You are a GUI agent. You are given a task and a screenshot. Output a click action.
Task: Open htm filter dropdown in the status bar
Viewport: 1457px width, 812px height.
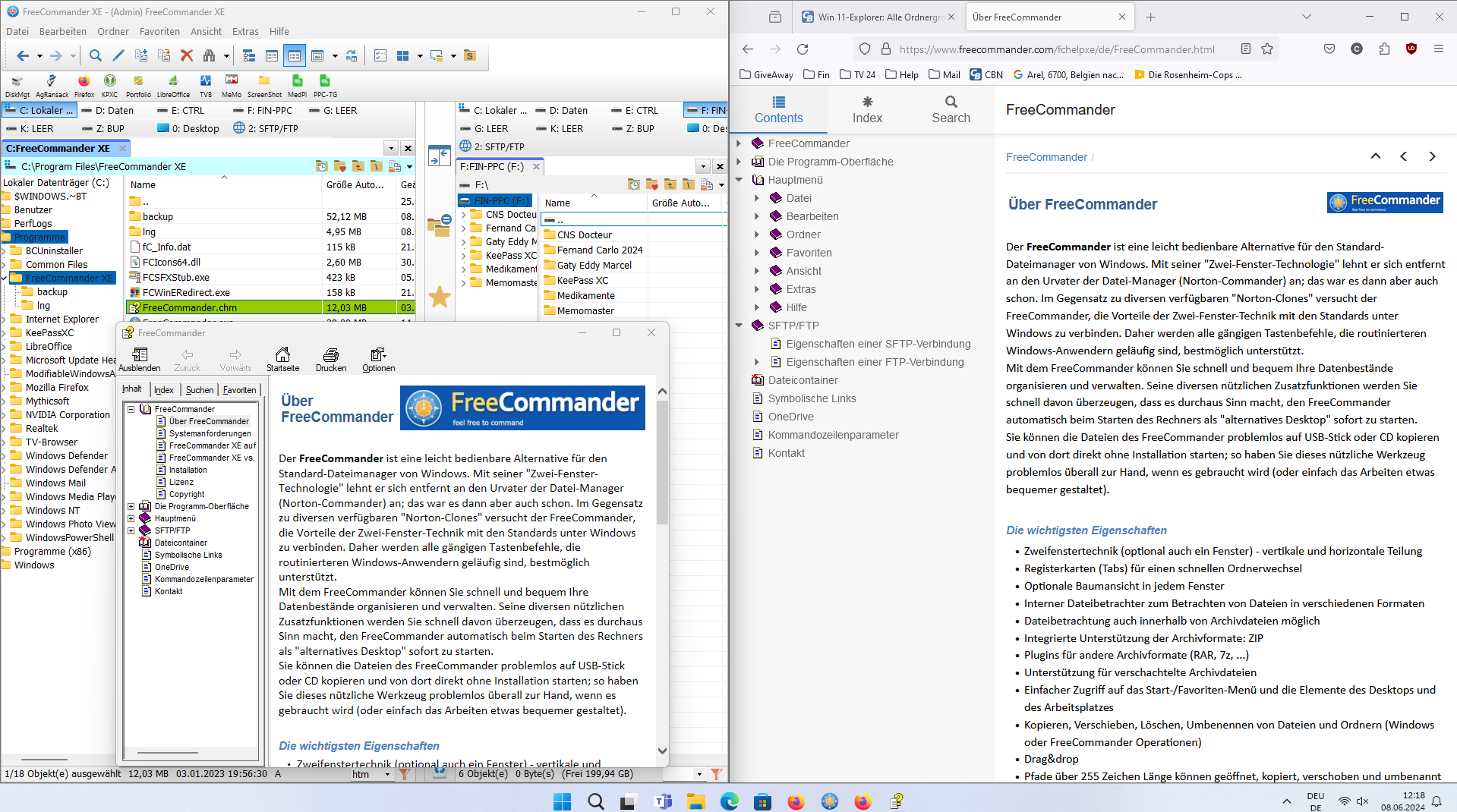coord(387,774)
